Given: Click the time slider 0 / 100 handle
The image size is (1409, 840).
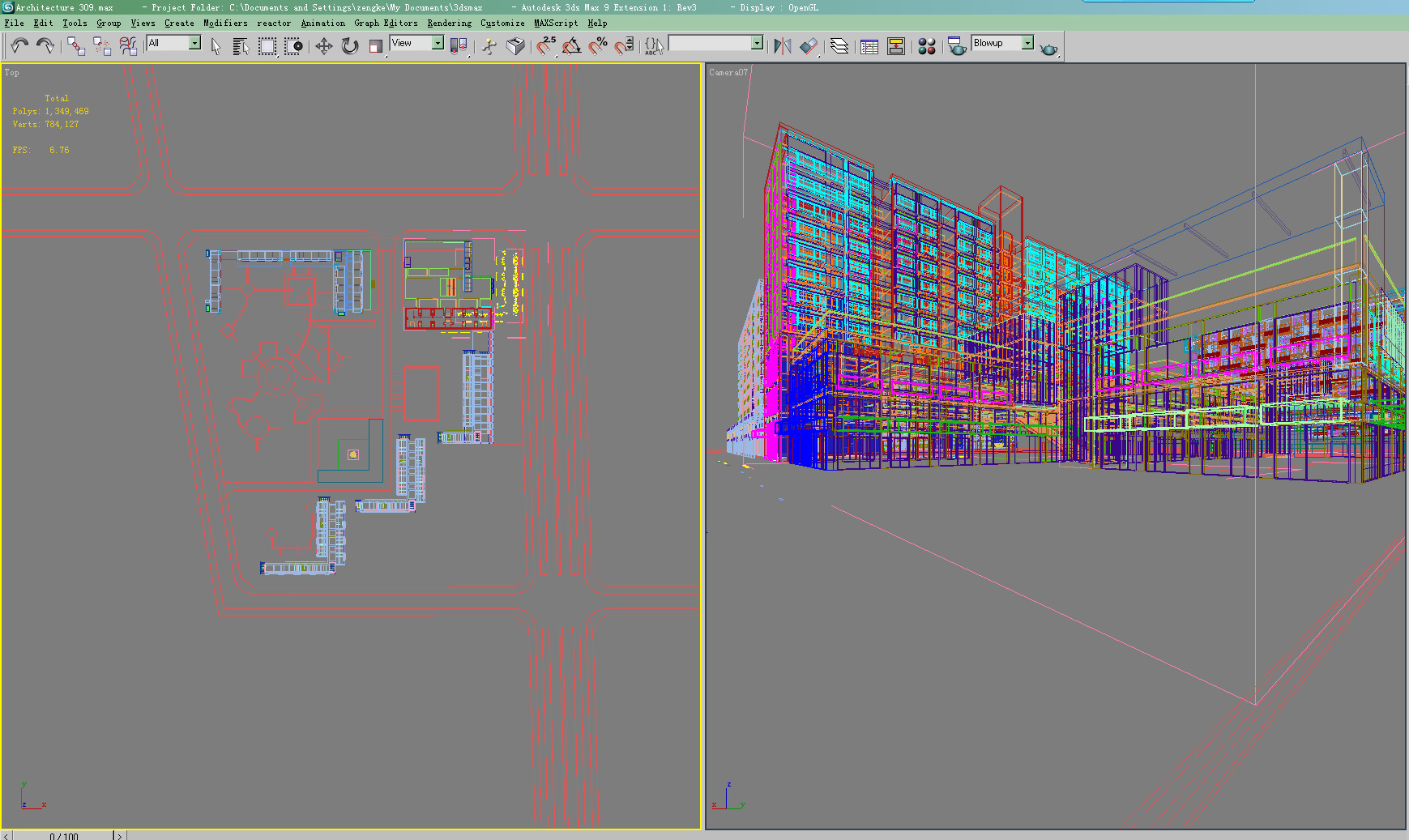Looking at the screenshot, I should 63,836.
